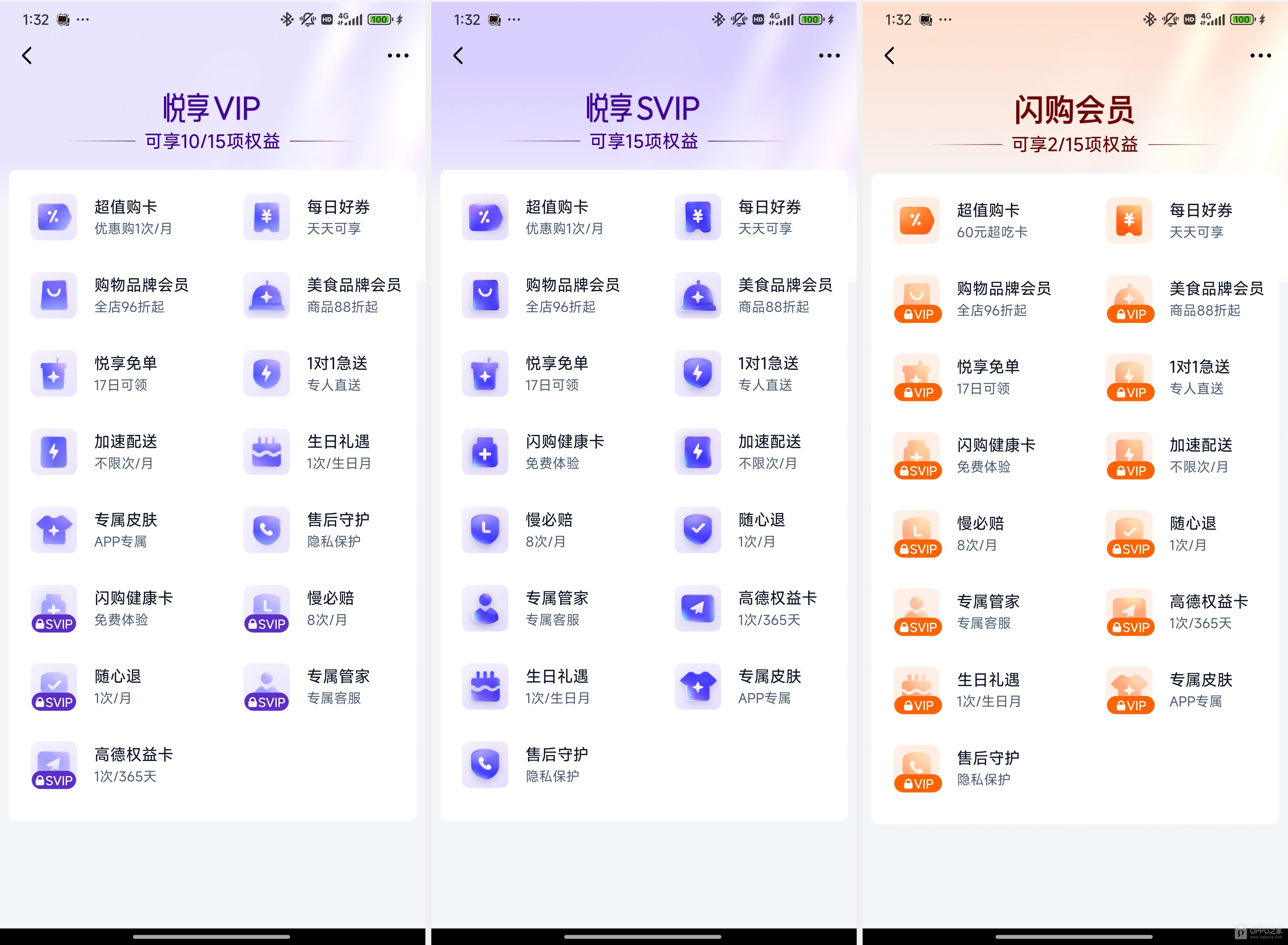Tap 随心退 checkmark shield icon in 悦享SVIP screen
The image size is (1288, 945).
698,530
